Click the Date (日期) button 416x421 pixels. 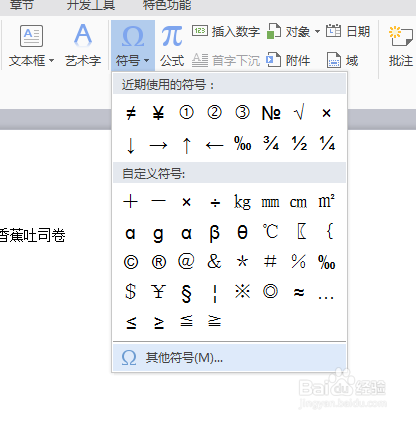(348, 32)
